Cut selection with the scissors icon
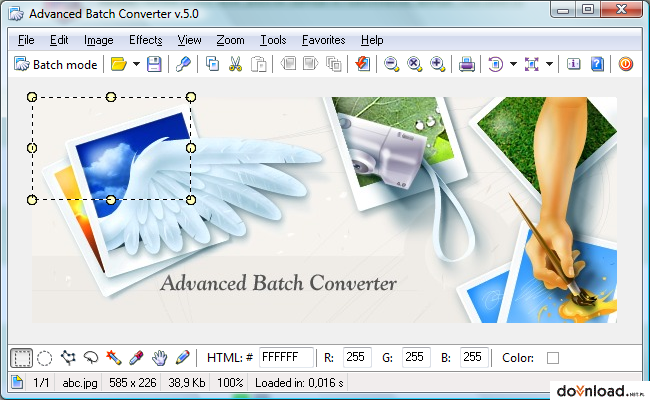The image size is (650, 400). [235, 64]
